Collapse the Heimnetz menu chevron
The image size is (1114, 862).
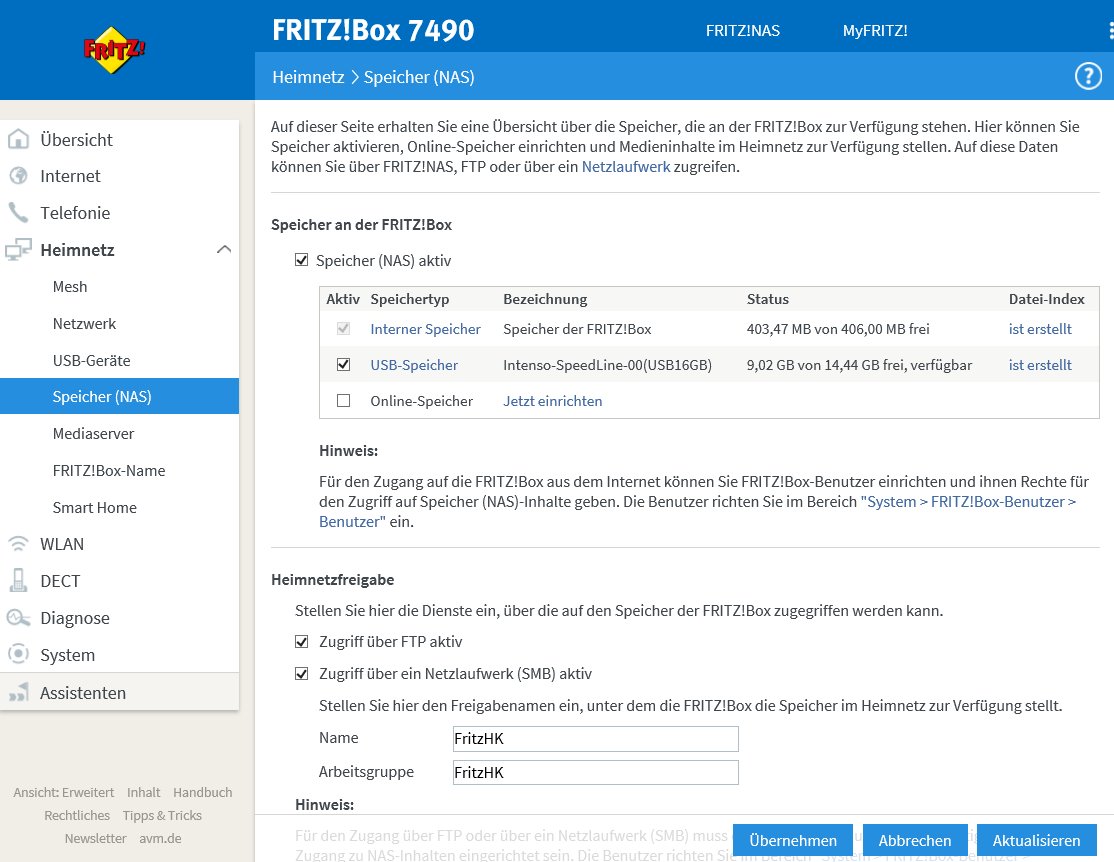click(x=224, y=249)
